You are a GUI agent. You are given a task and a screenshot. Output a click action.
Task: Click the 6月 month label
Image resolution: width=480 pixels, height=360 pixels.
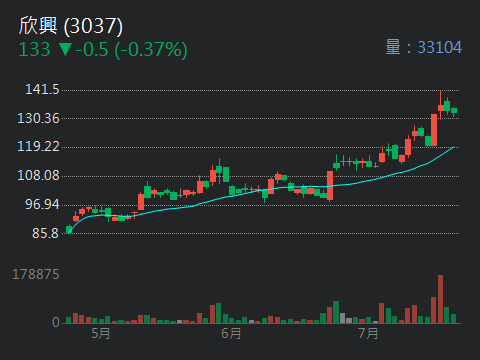click(231, 333)
